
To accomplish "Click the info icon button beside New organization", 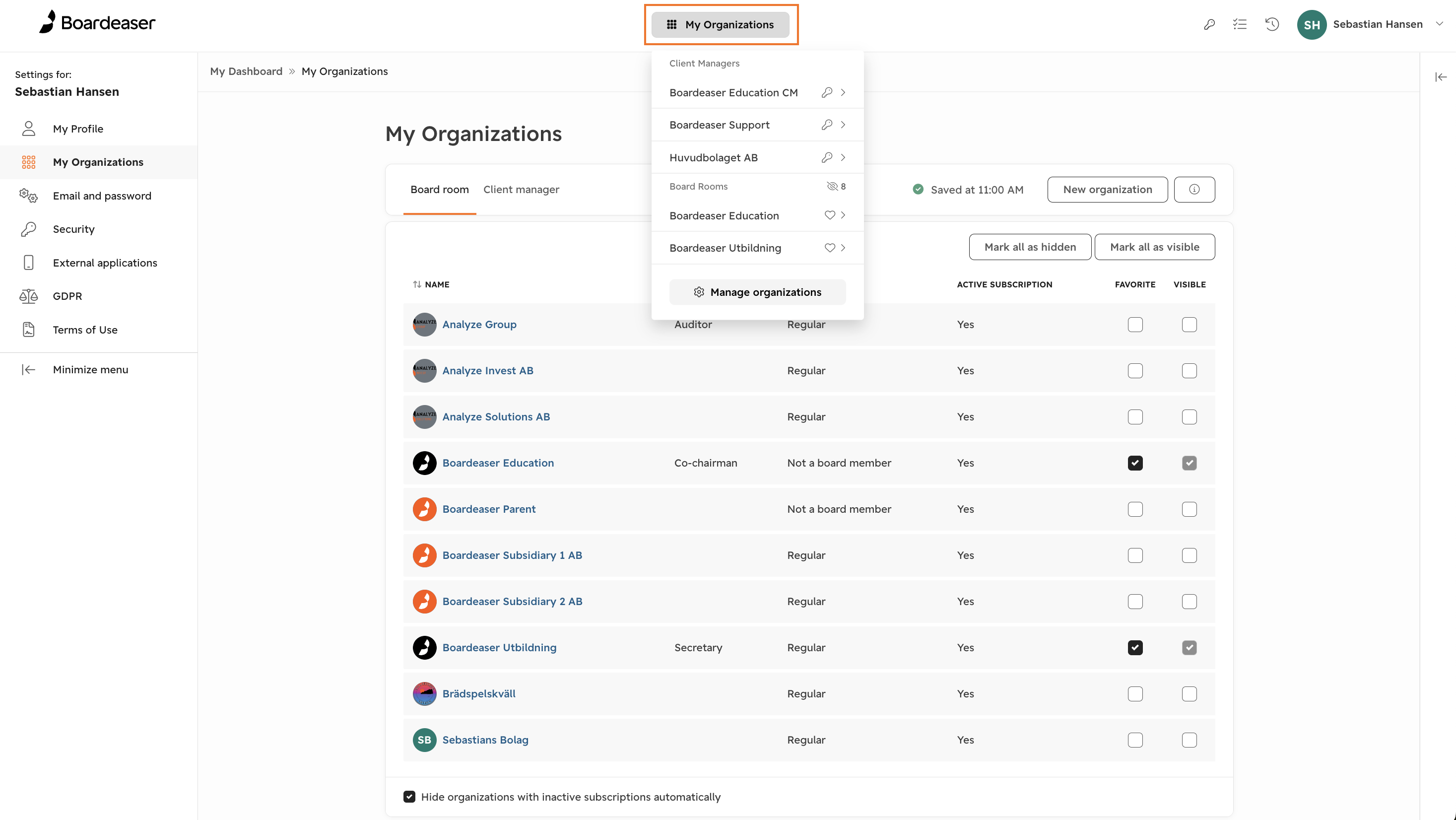I will point(1194,190).
